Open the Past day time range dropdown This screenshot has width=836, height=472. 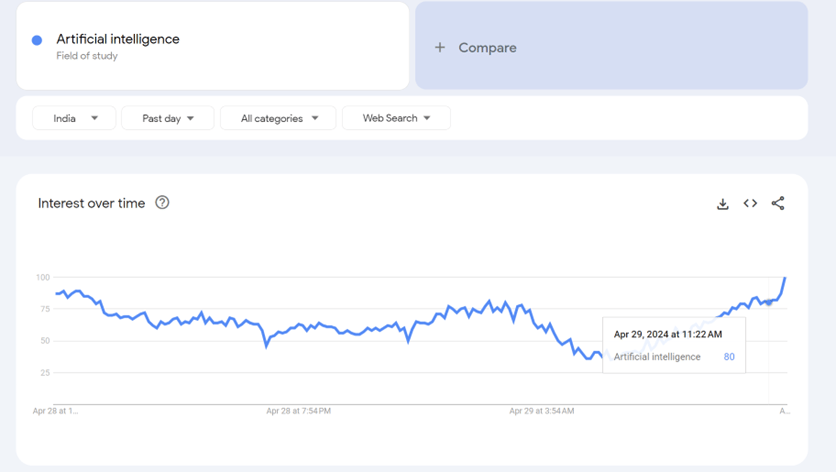[x=167, y=118]
